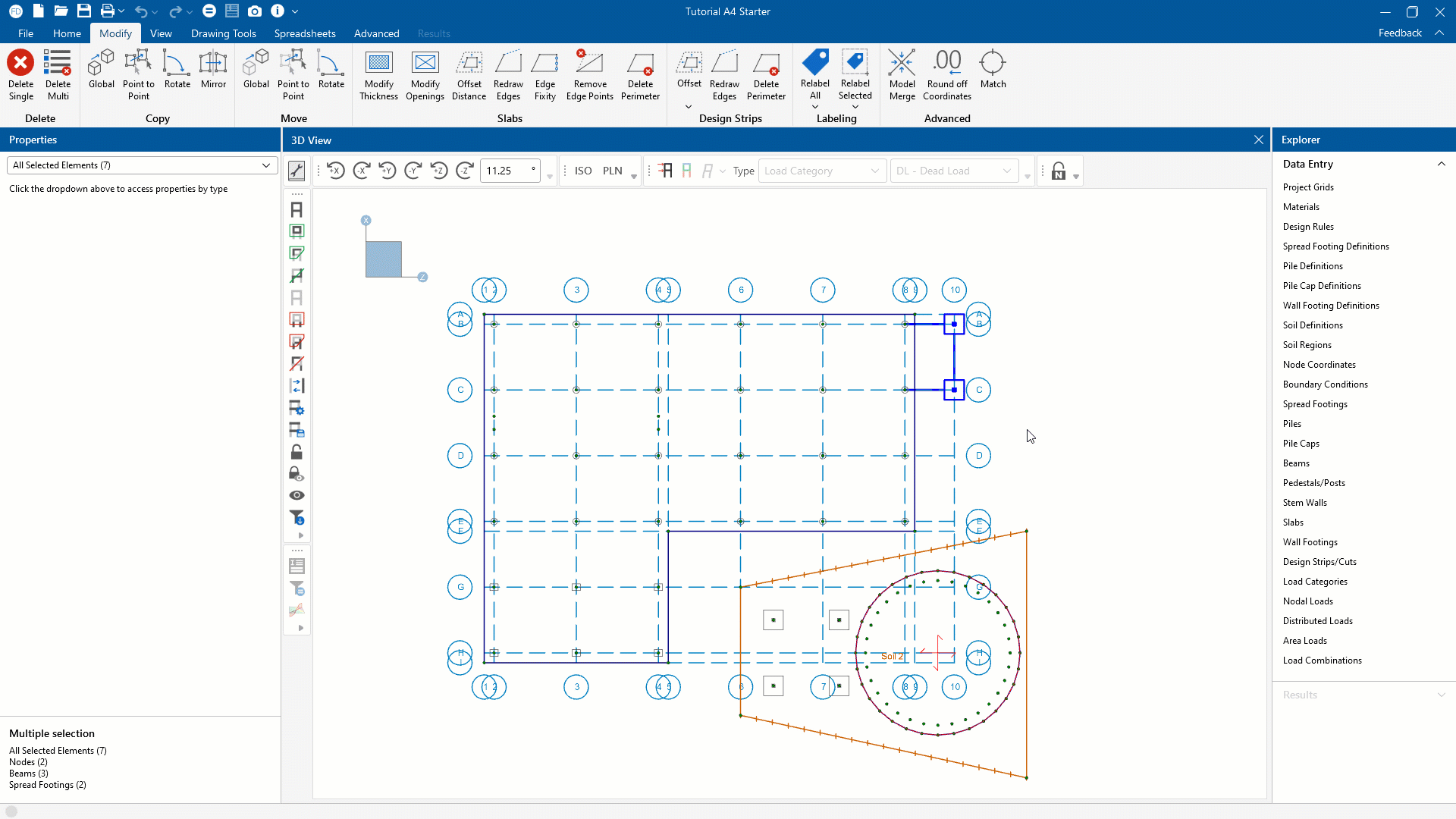The height and width of the screenshot is (819, 1456).
Task: Collapse the Data Entry section
Action: (x=1441, y=165)
